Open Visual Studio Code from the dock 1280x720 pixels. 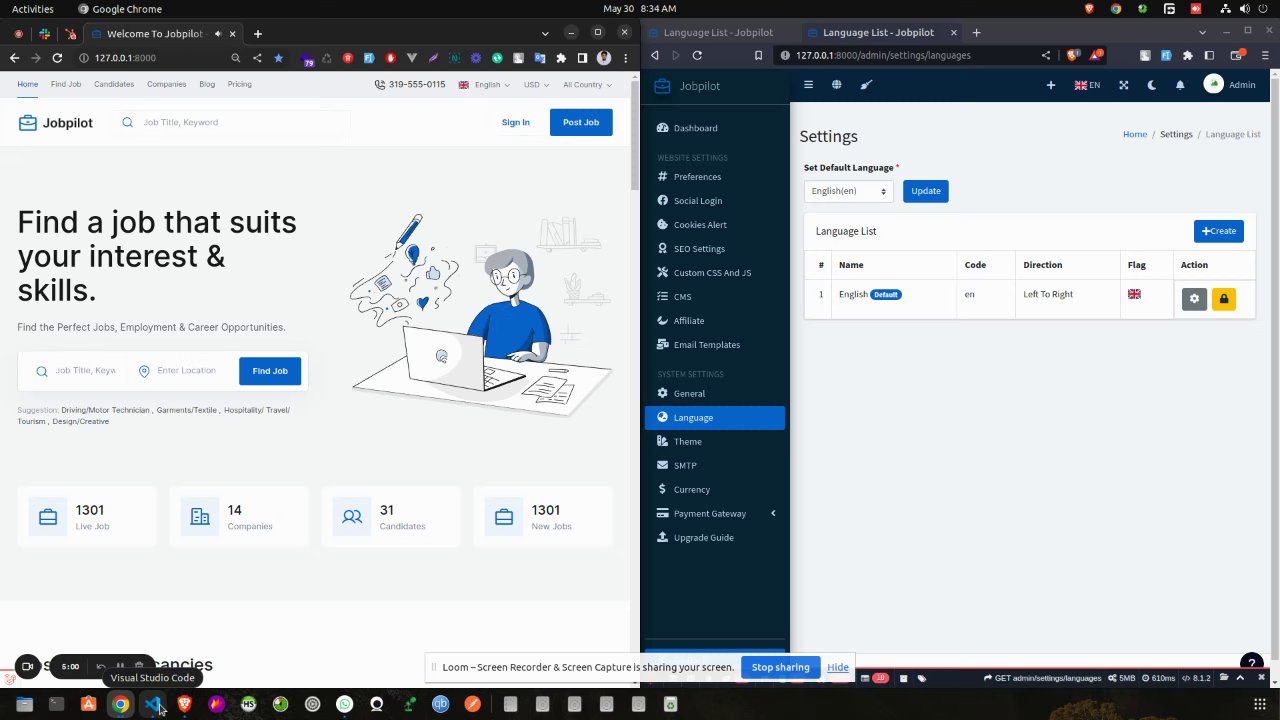pos(152,704)
